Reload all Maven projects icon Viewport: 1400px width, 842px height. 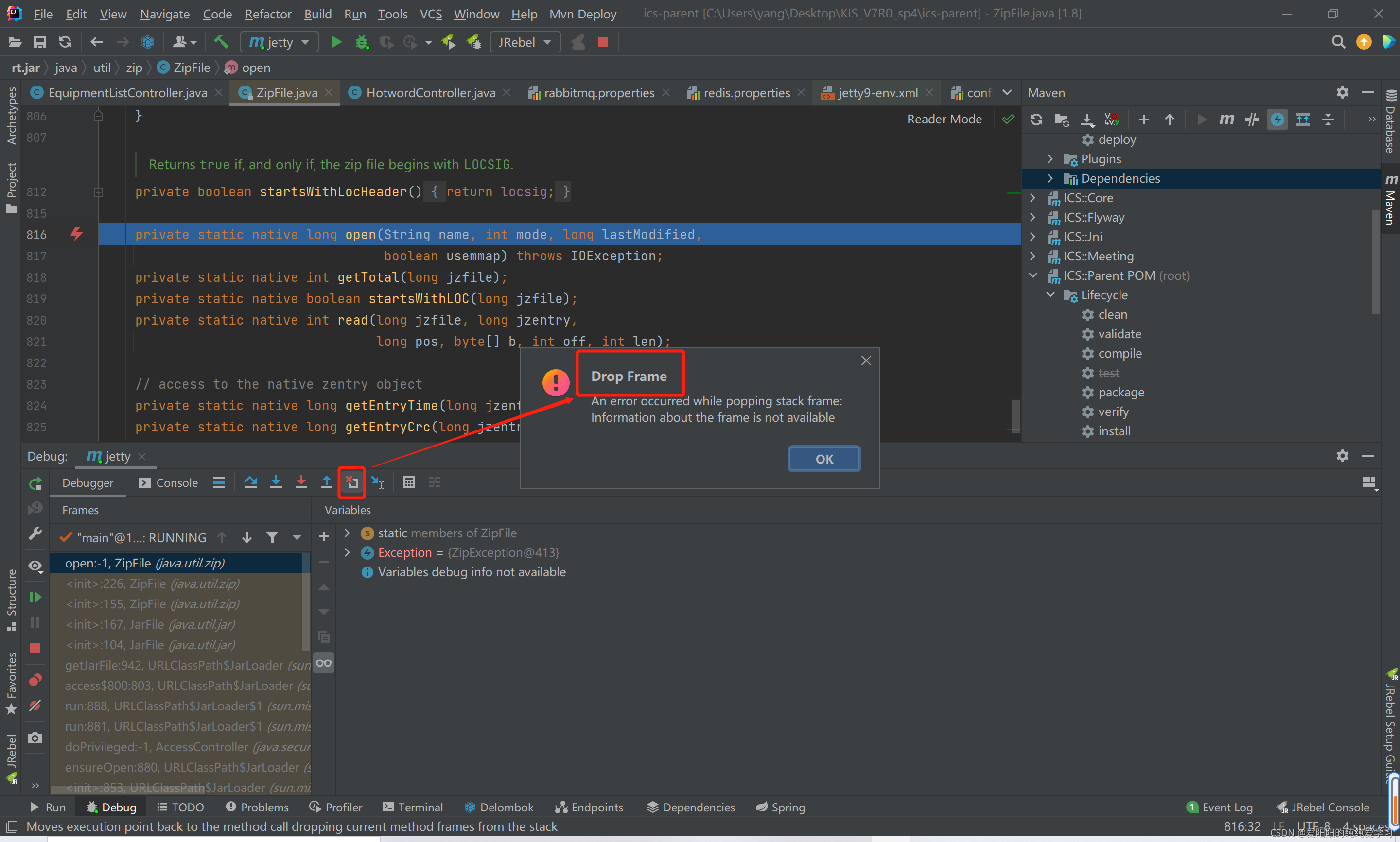[x=1036, y=120]
